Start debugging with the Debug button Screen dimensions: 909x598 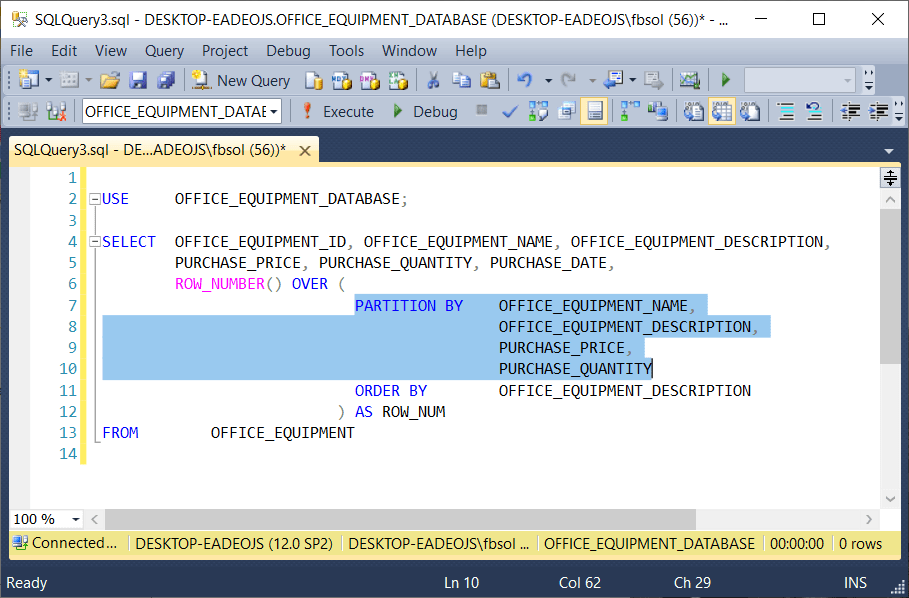[423, 111]
